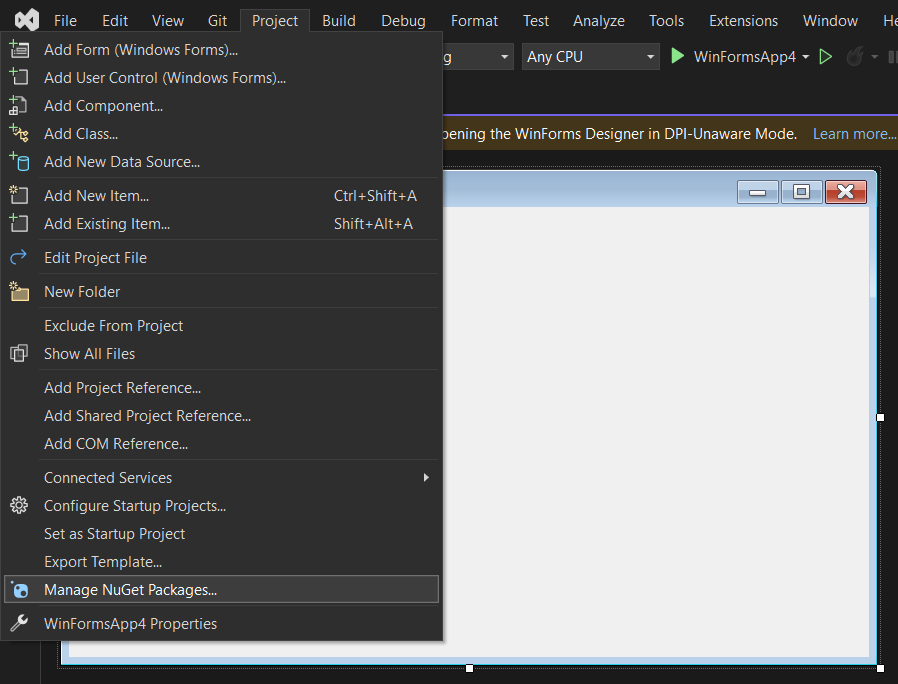The width and height of the screenshot is (898, 684).
Task: Close the Project menu via its header
Action: tap(275, 21)
